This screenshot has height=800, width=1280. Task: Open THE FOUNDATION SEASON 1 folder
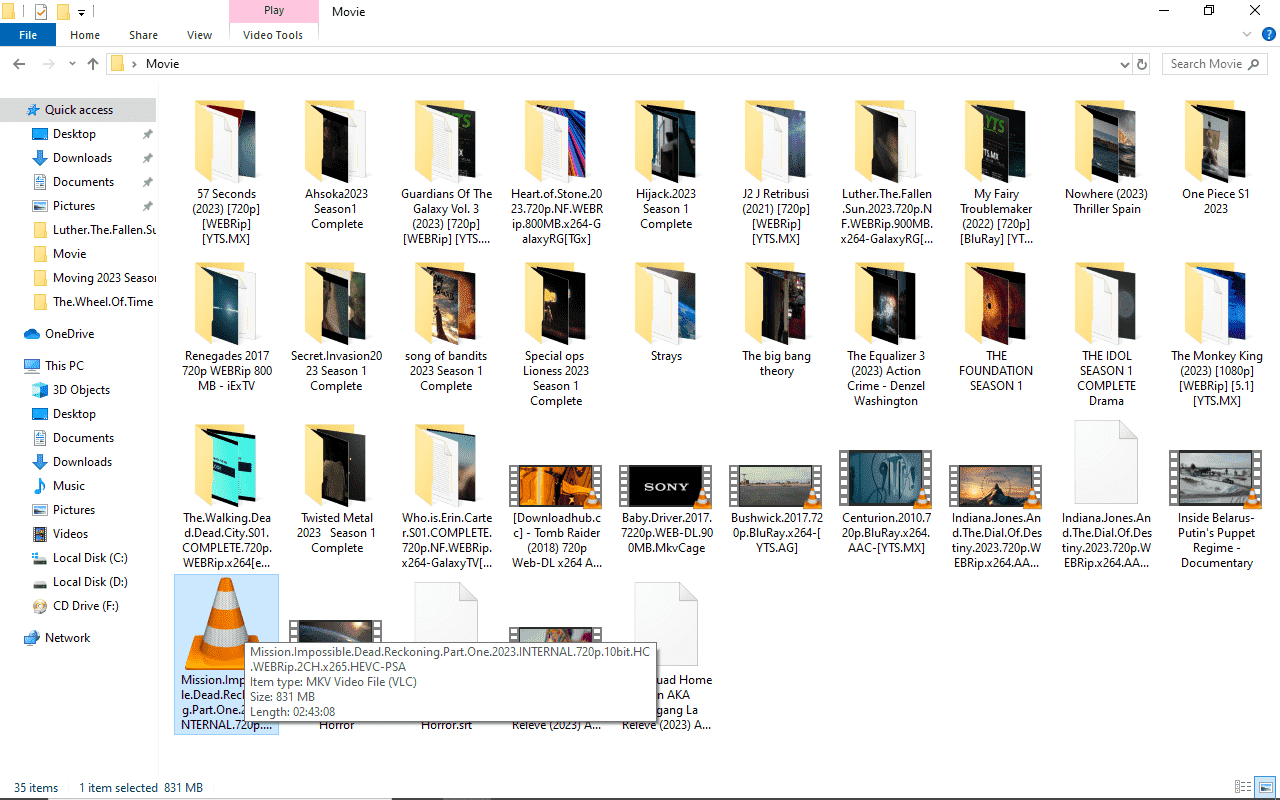coord(996,325)
